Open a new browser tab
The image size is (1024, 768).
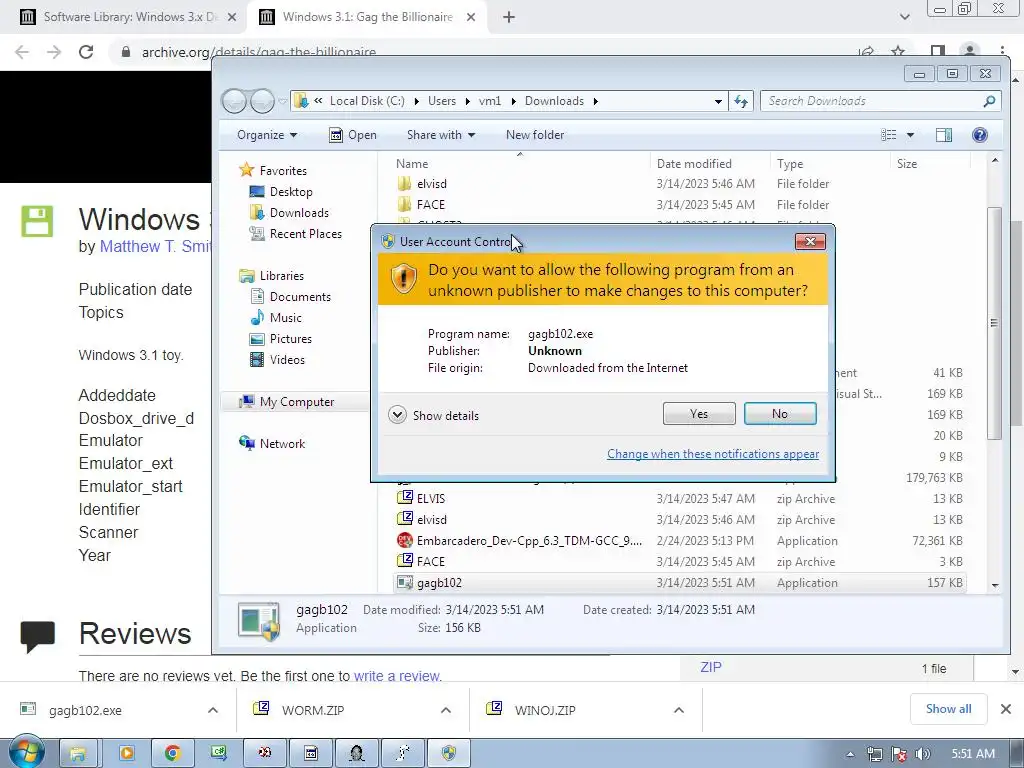click(x=509, y=17)
